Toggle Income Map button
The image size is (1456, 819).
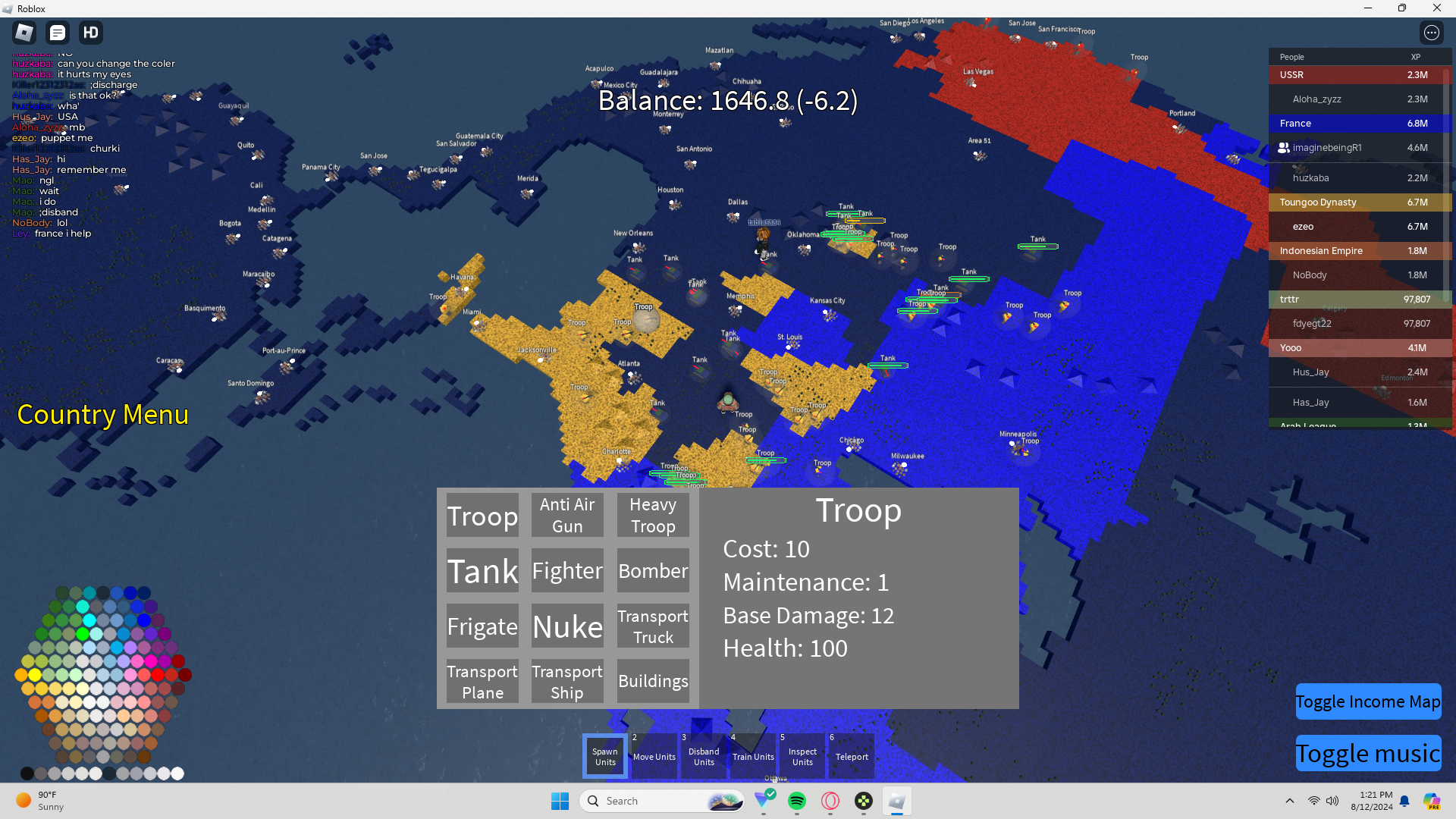coord(1367,701)
